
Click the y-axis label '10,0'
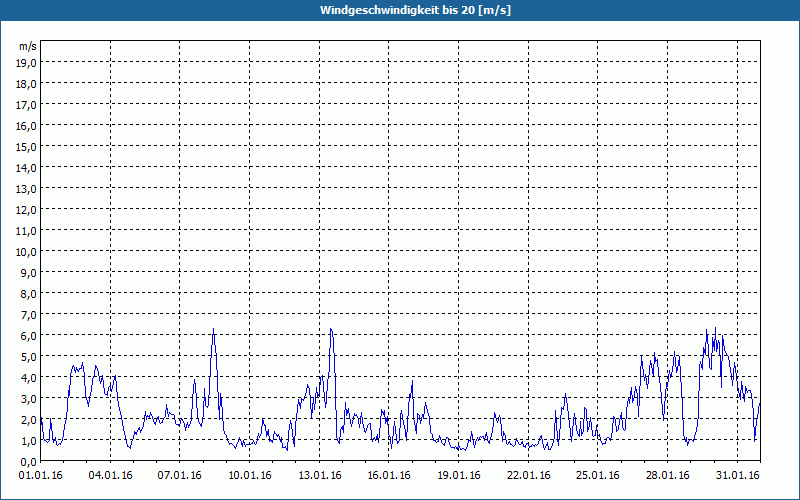tap(27, 252)
